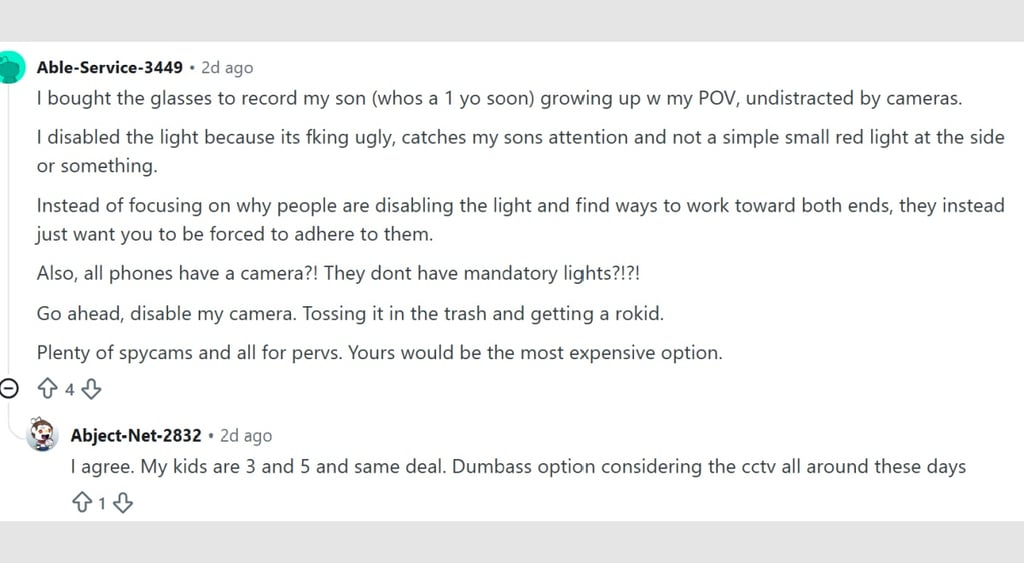
Task: Collapse the comment using the vertical thread line
Action: (8, 229)
